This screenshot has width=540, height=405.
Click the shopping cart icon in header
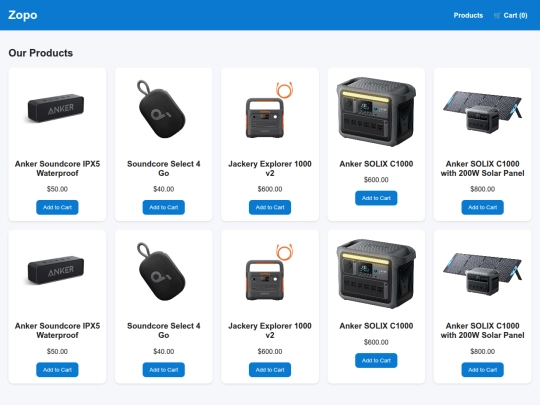[497, 15]
